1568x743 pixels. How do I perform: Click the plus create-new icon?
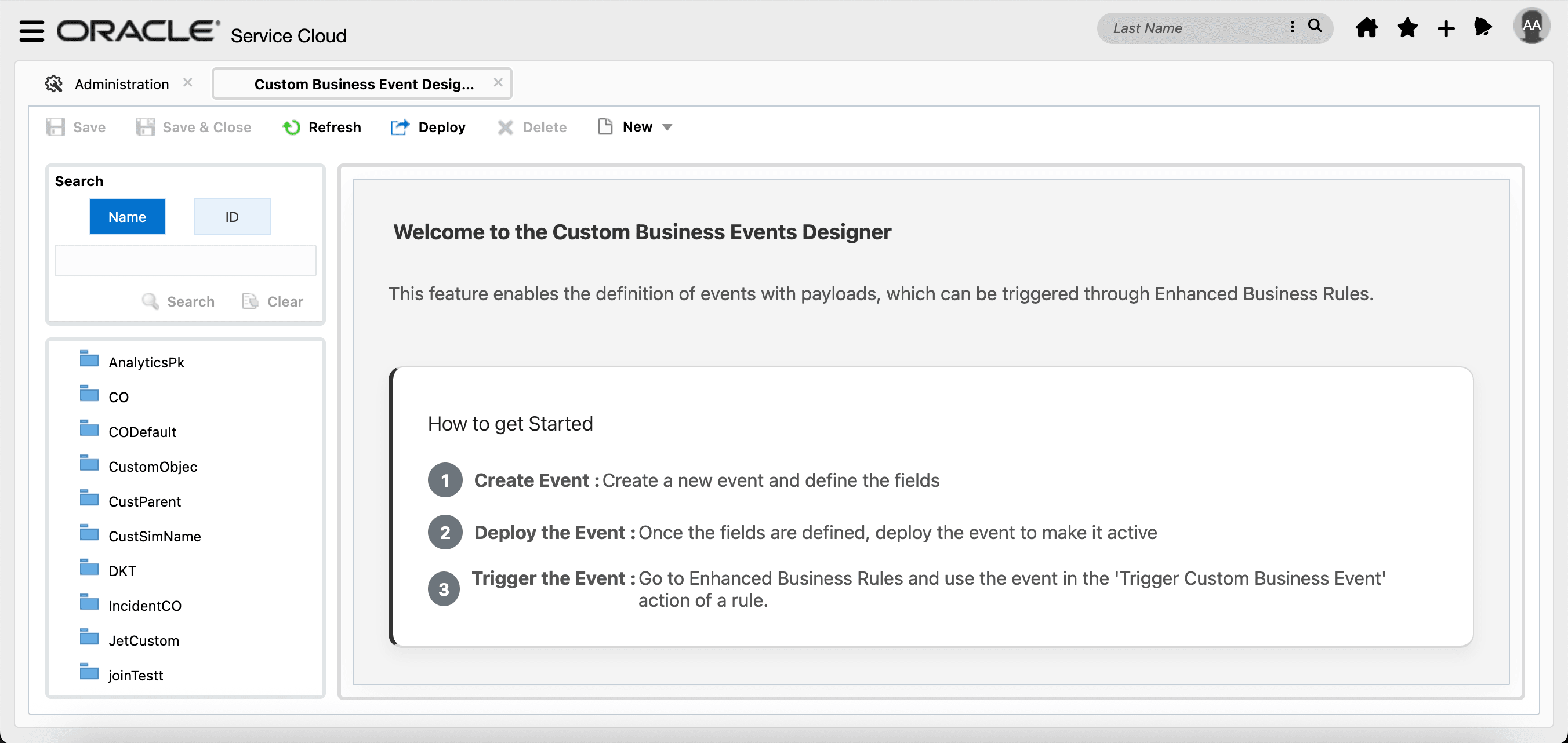click(x=1446, y=28)
